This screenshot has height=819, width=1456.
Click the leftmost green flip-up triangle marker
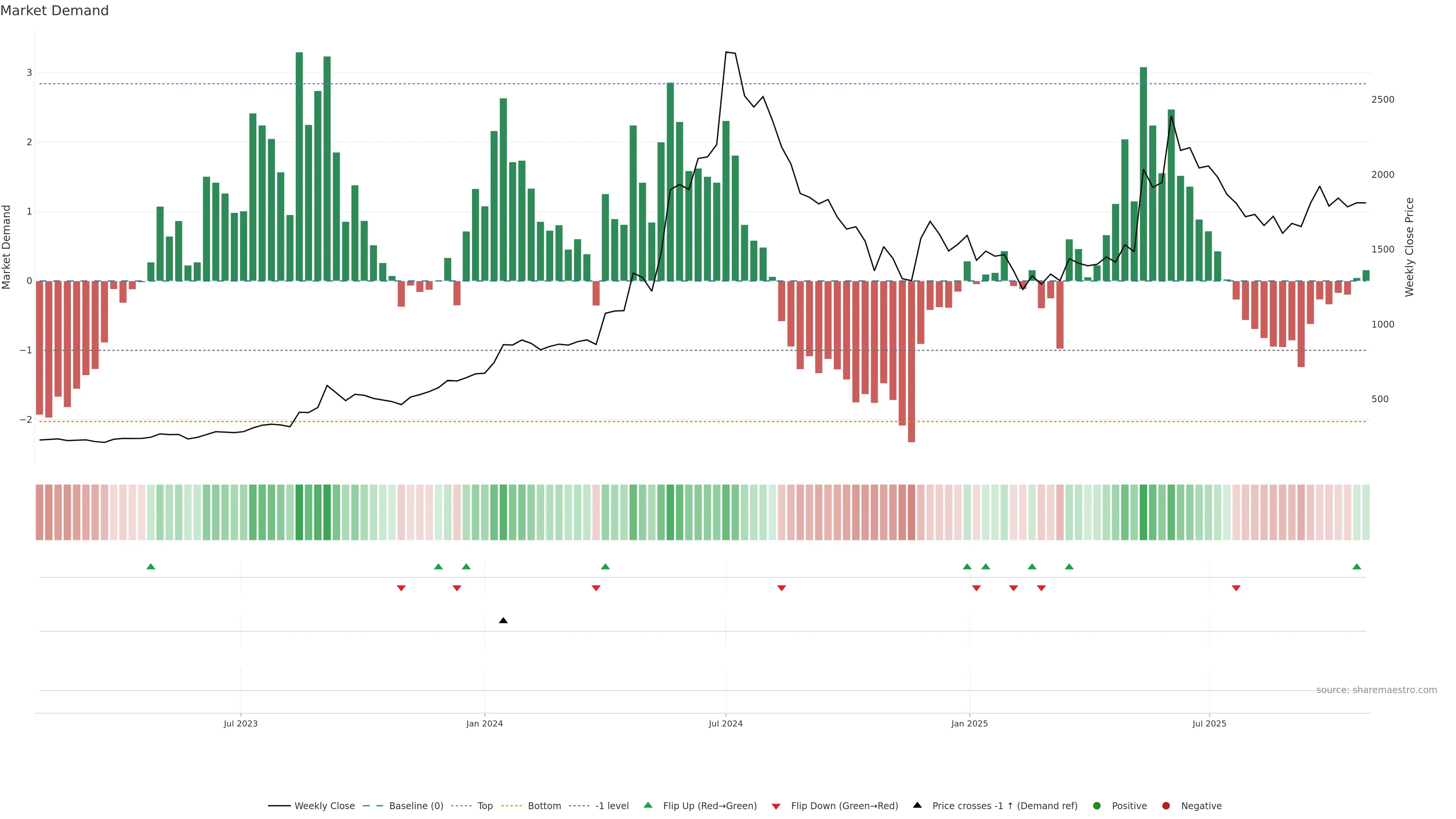tap(151, 566)
